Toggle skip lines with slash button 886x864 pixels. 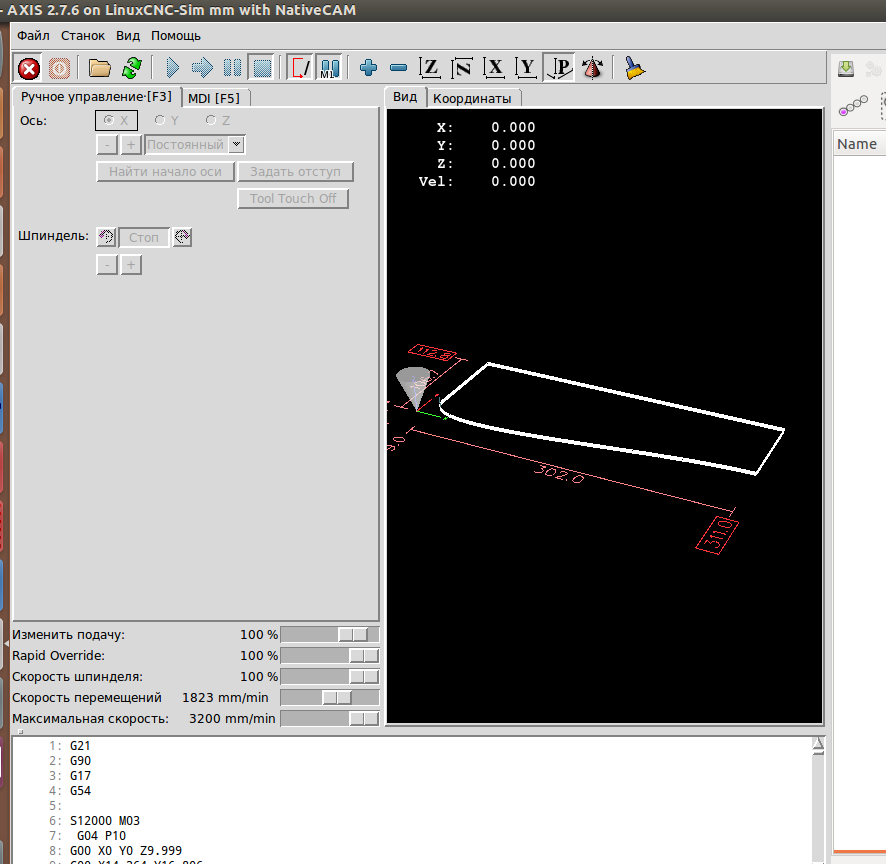pos(299,68)
